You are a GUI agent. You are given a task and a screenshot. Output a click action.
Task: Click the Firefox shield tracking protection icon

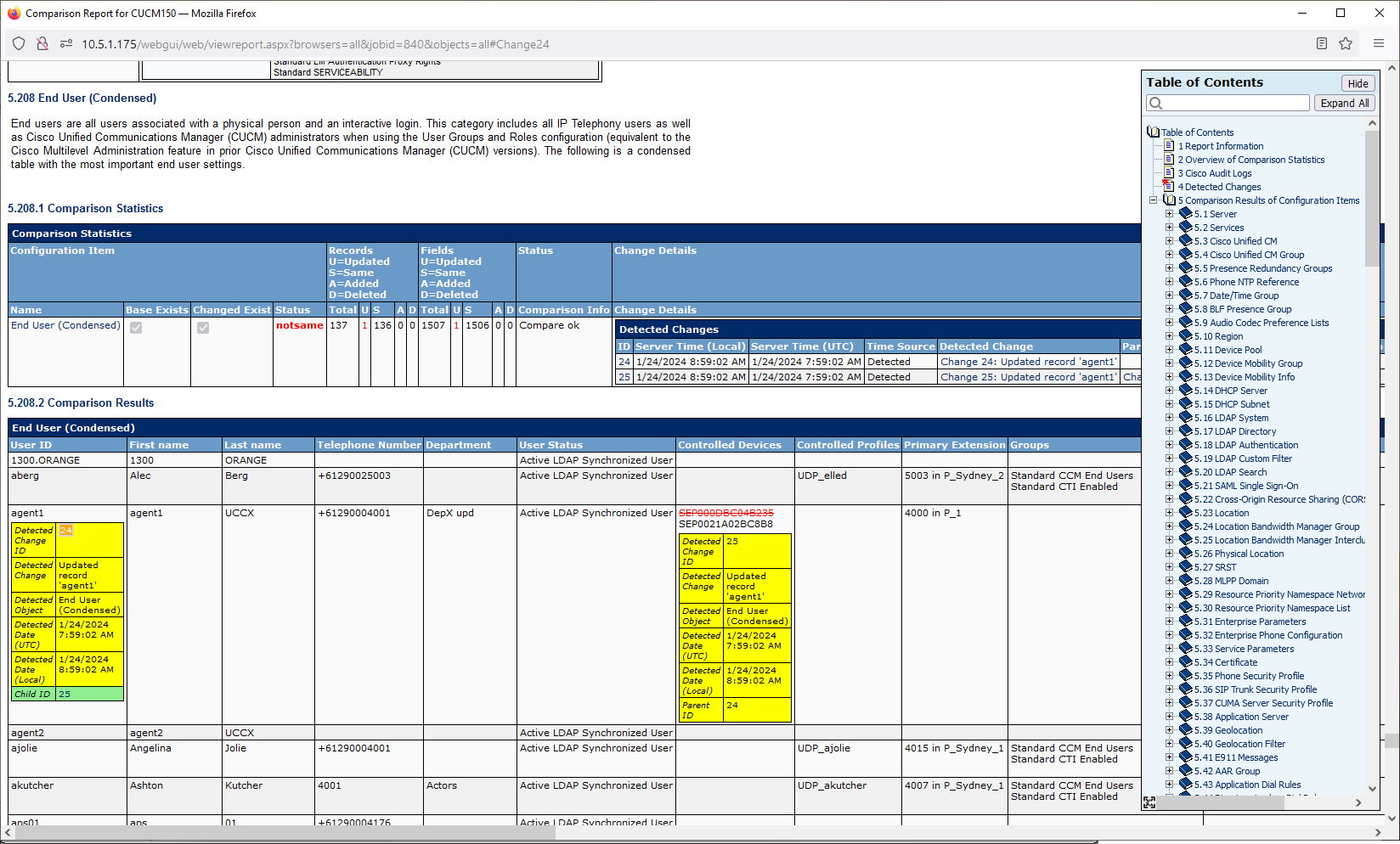pos(19,44)
